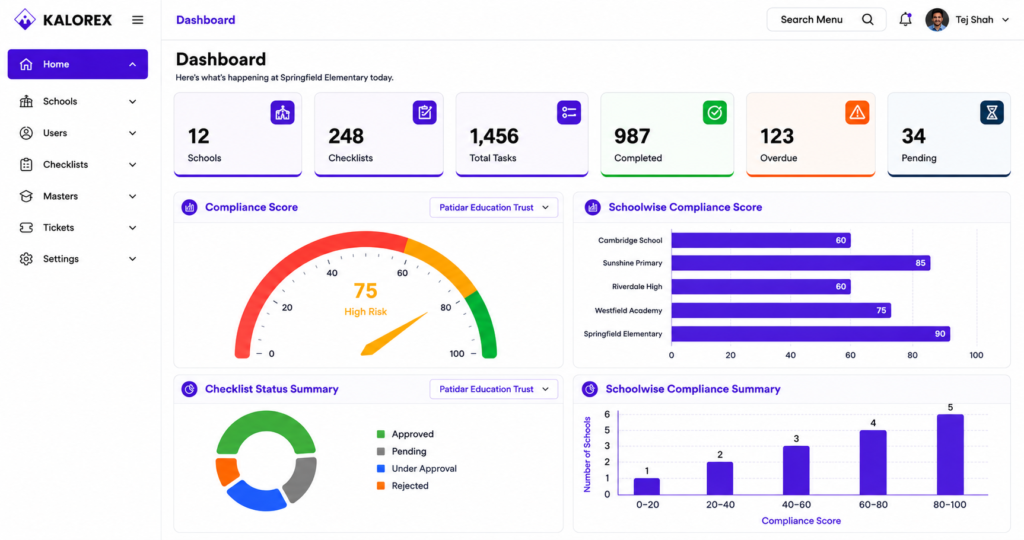This screenshot has width=1024, height=540.
Task: Open the 123 Overdue stat card
Action: click(x=810, y=135)
